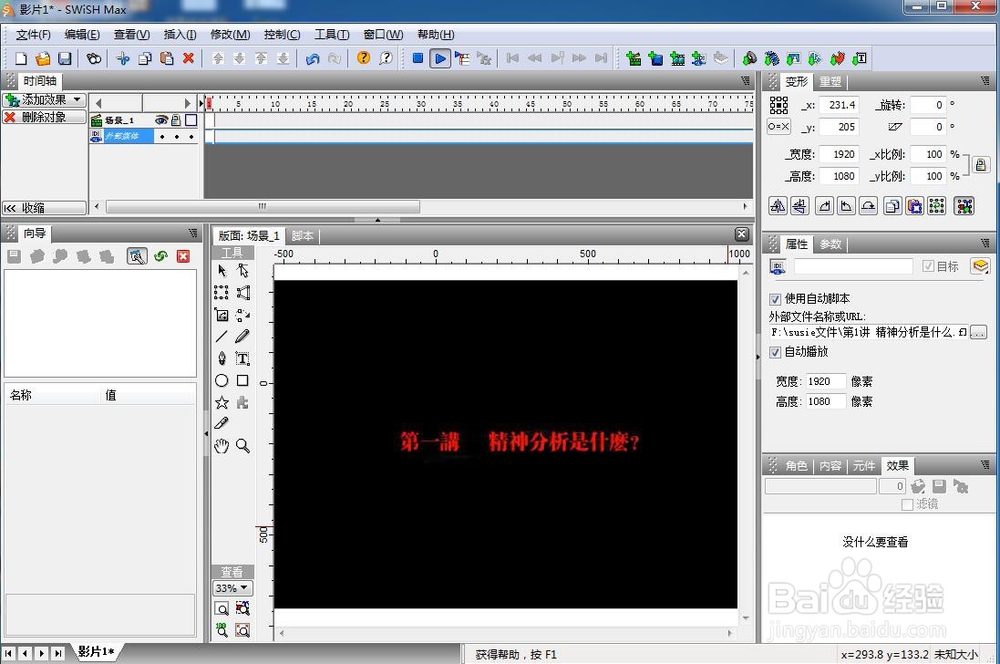Select the Line drawing tool
The width and height of the screenshot is (1000, 664).
pyautogui.click(x=221, y=337)
